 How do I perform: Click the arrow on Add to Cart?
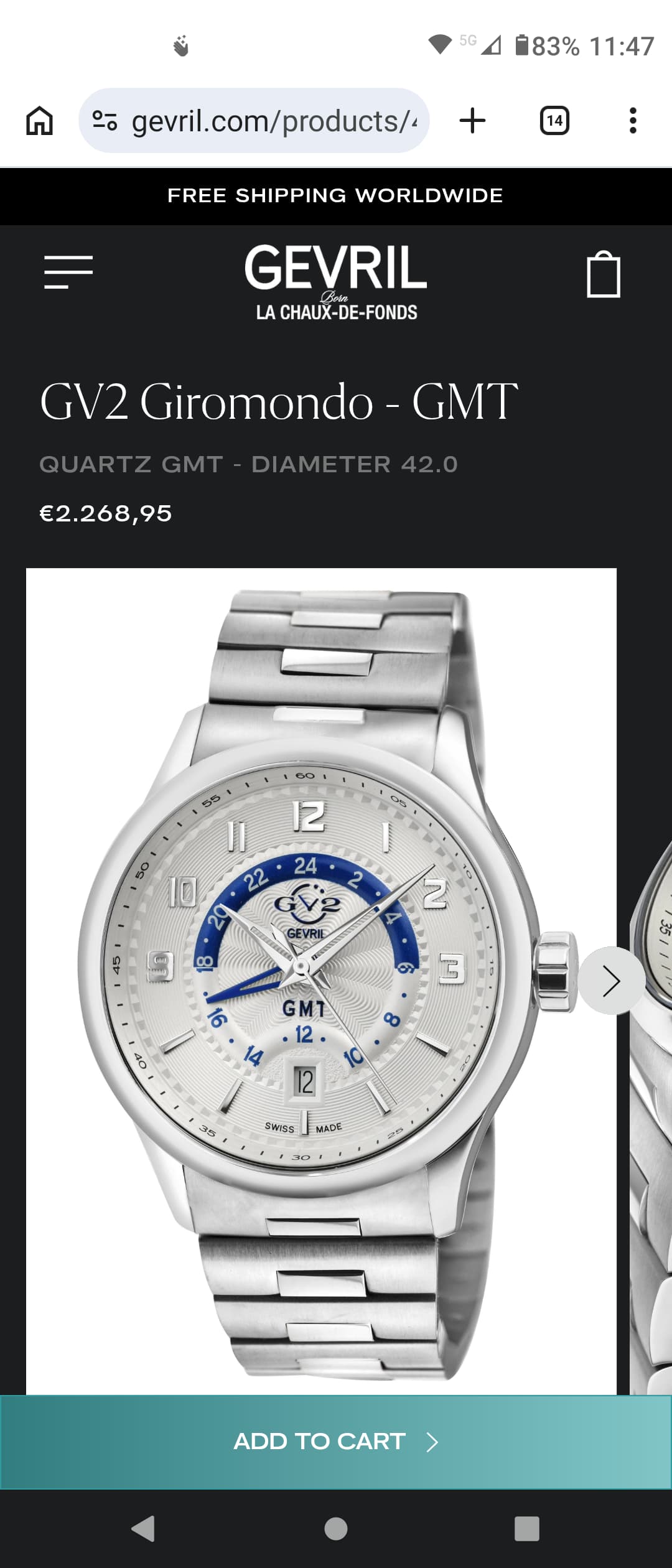point(432,1442)
